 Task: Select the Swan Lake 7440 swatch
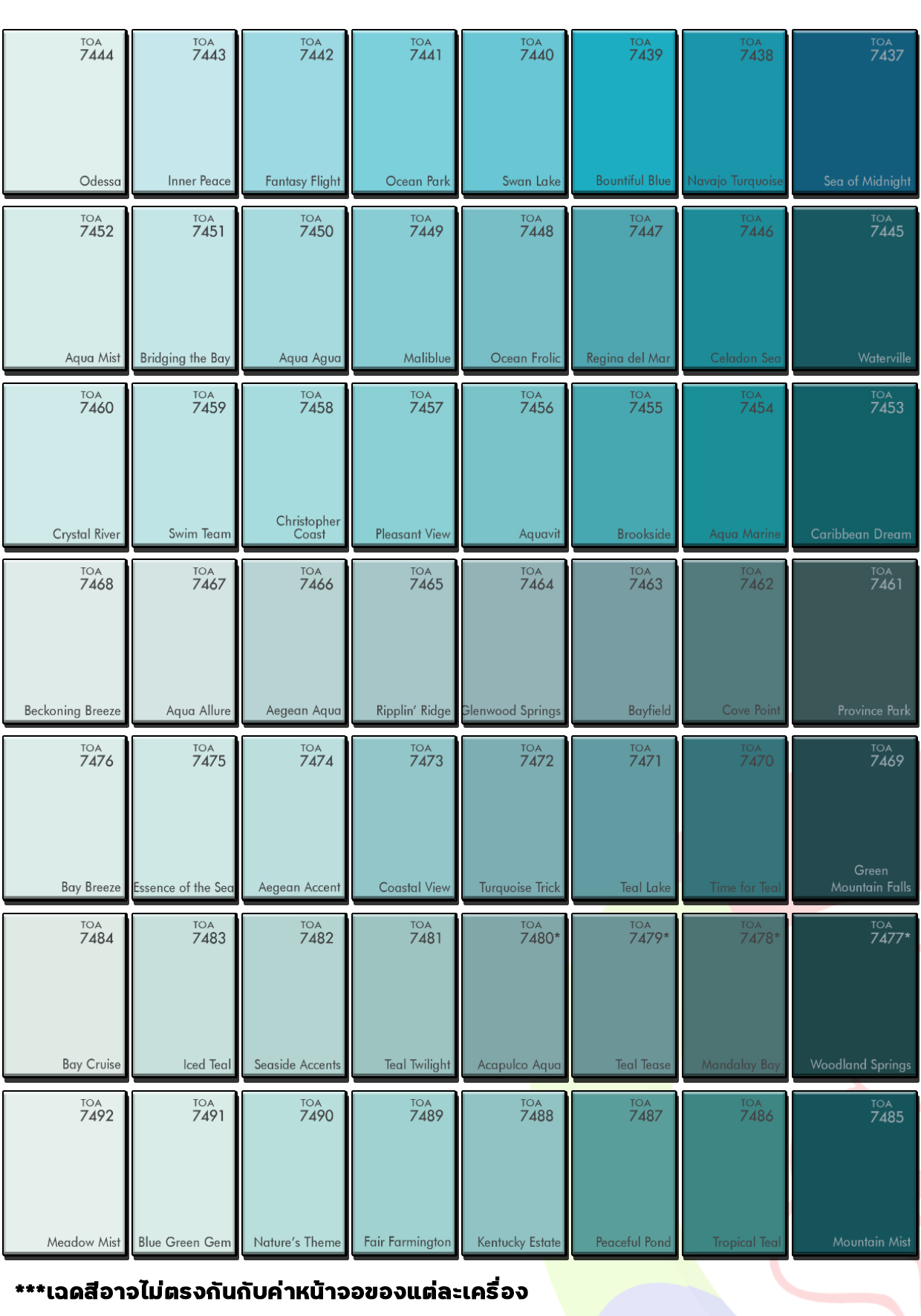(x=514, y=113)
